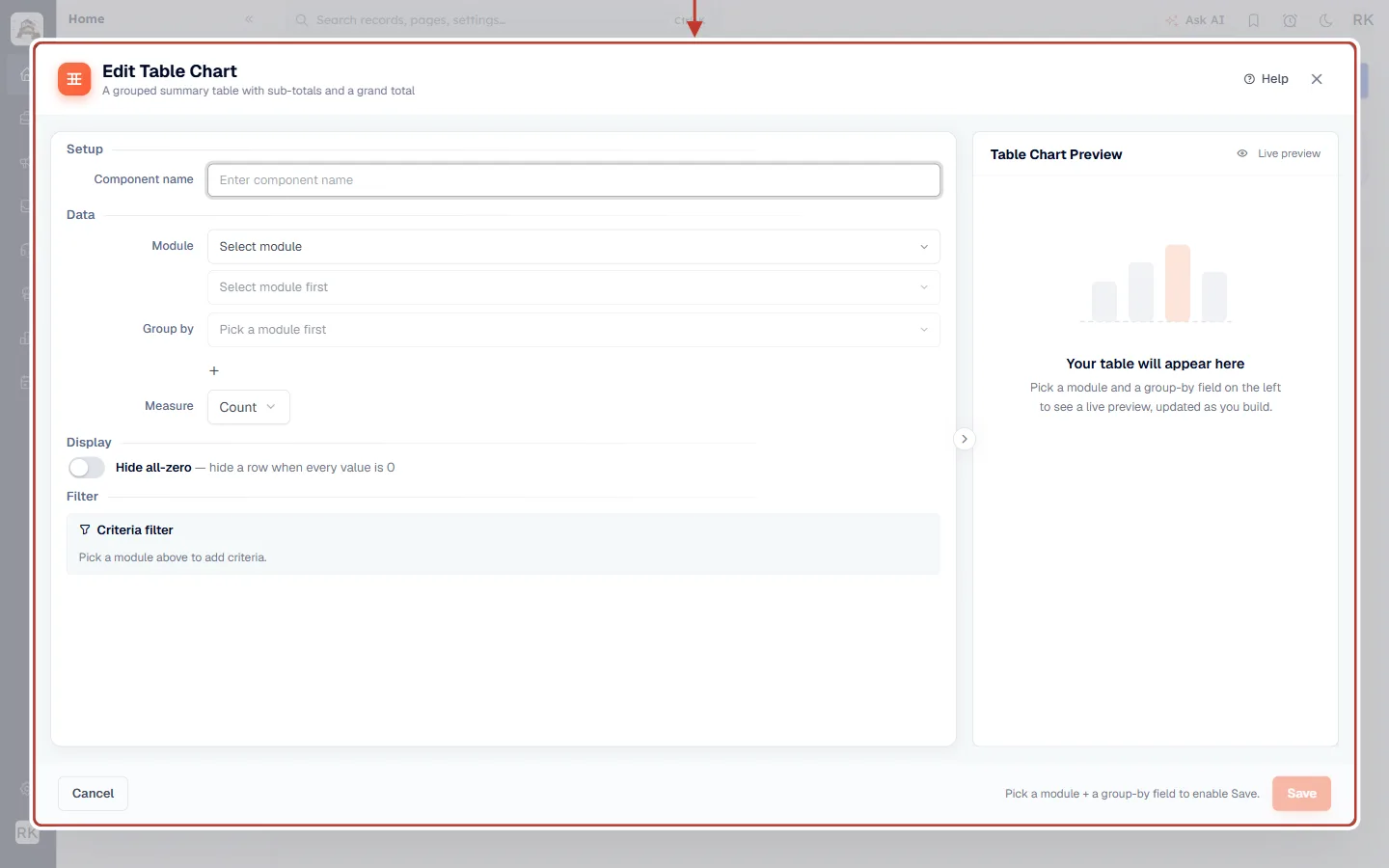Collapse the preview panel using the chevron

965,439
